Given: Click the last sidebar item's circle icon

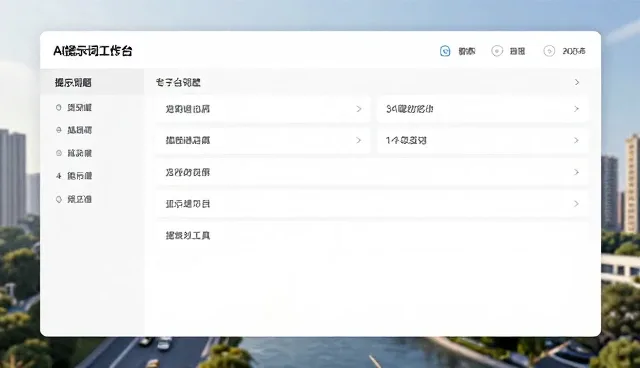Looking at the screenshot, I should coord(58,199).
